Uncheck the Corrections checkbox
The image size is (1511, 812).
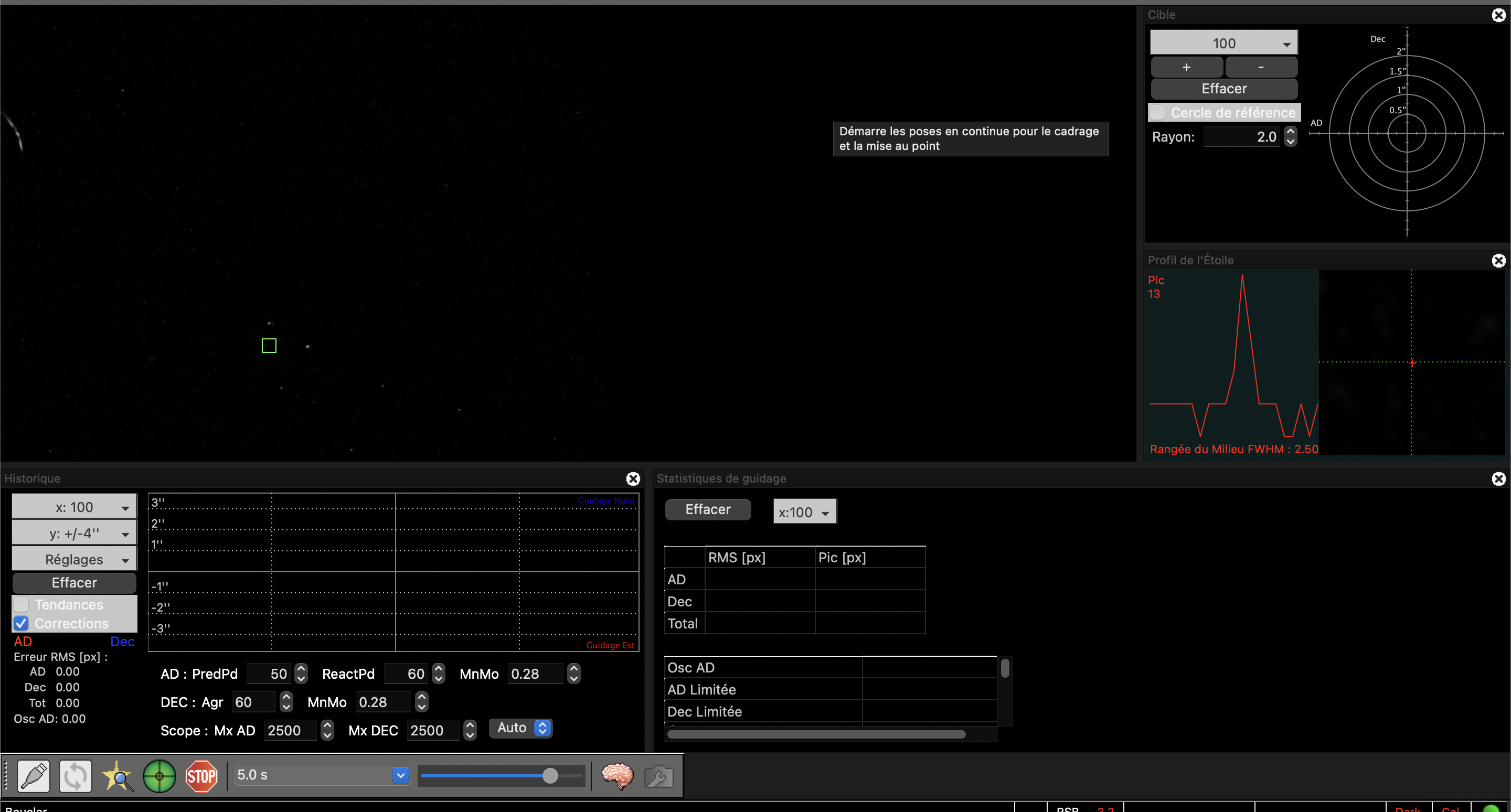tap(22, 623)
